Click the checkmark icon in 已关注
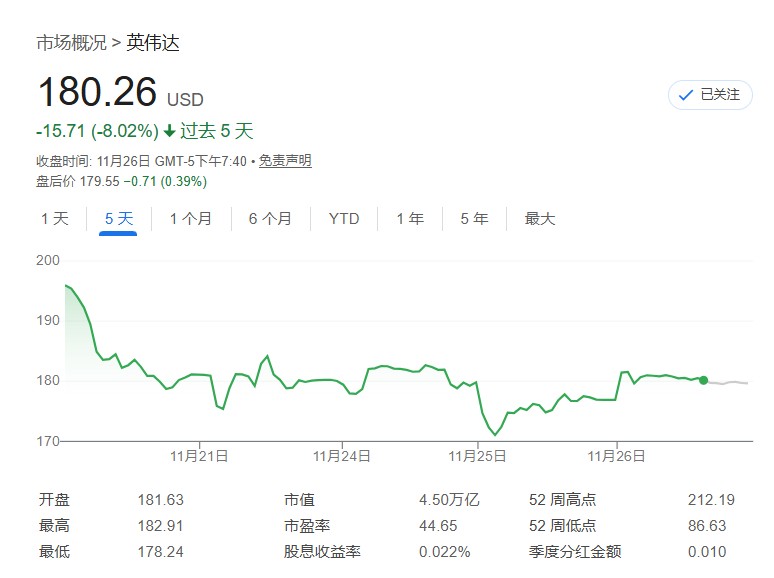 click(x=686, y=95)
